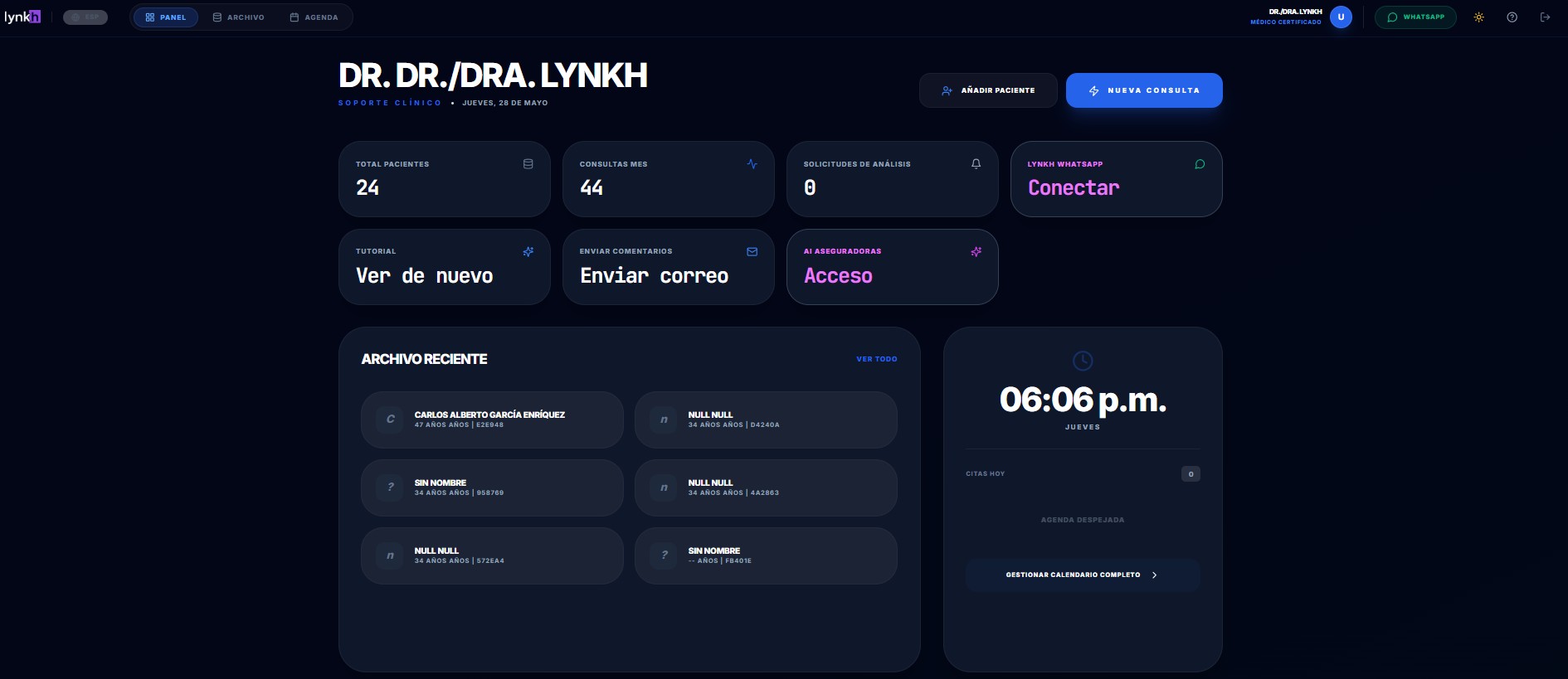
Task: Switch to the Archivo tab
Action: [x=239, y=17]
